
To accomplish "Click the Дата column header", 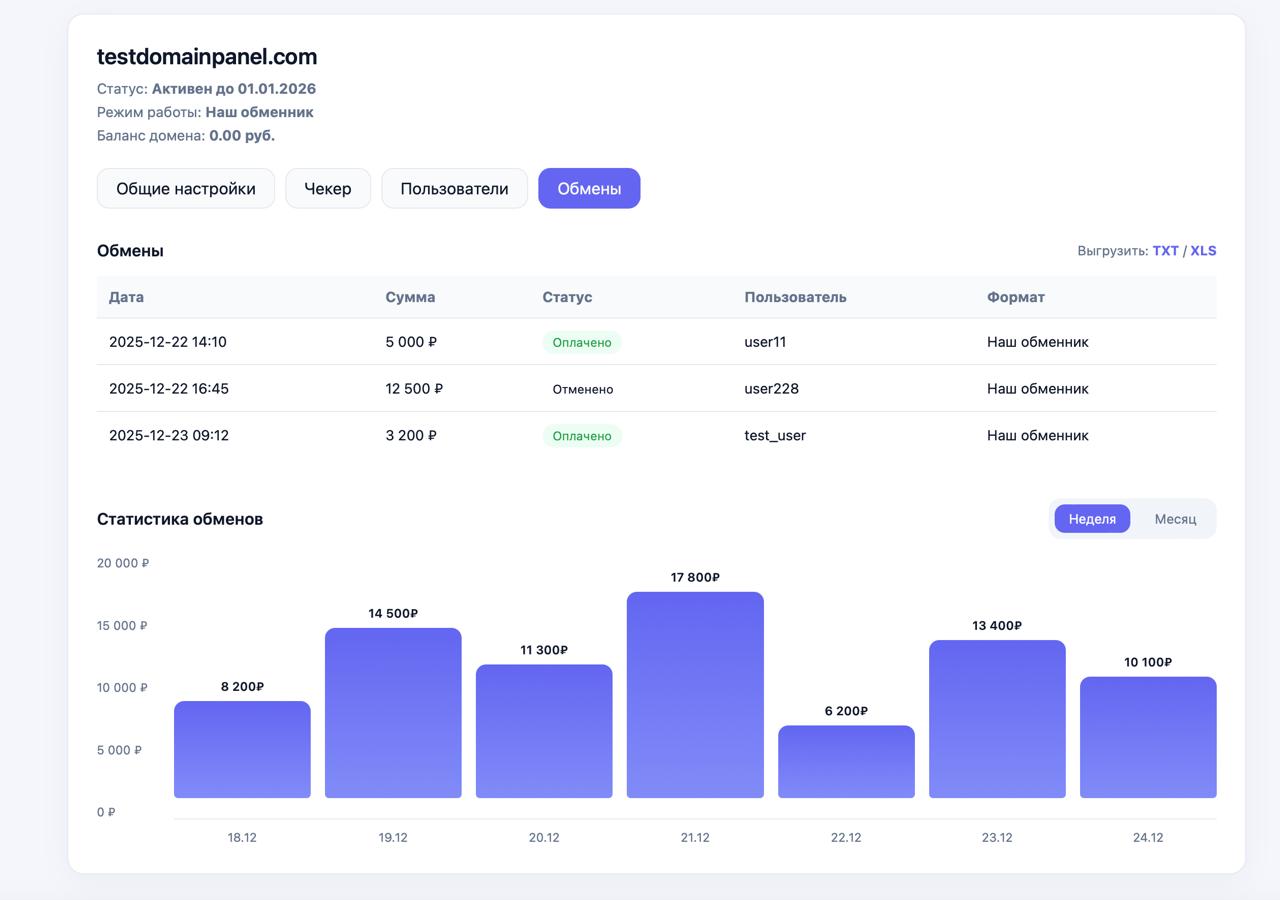I will pyautogui.click(x=126, y=297).
